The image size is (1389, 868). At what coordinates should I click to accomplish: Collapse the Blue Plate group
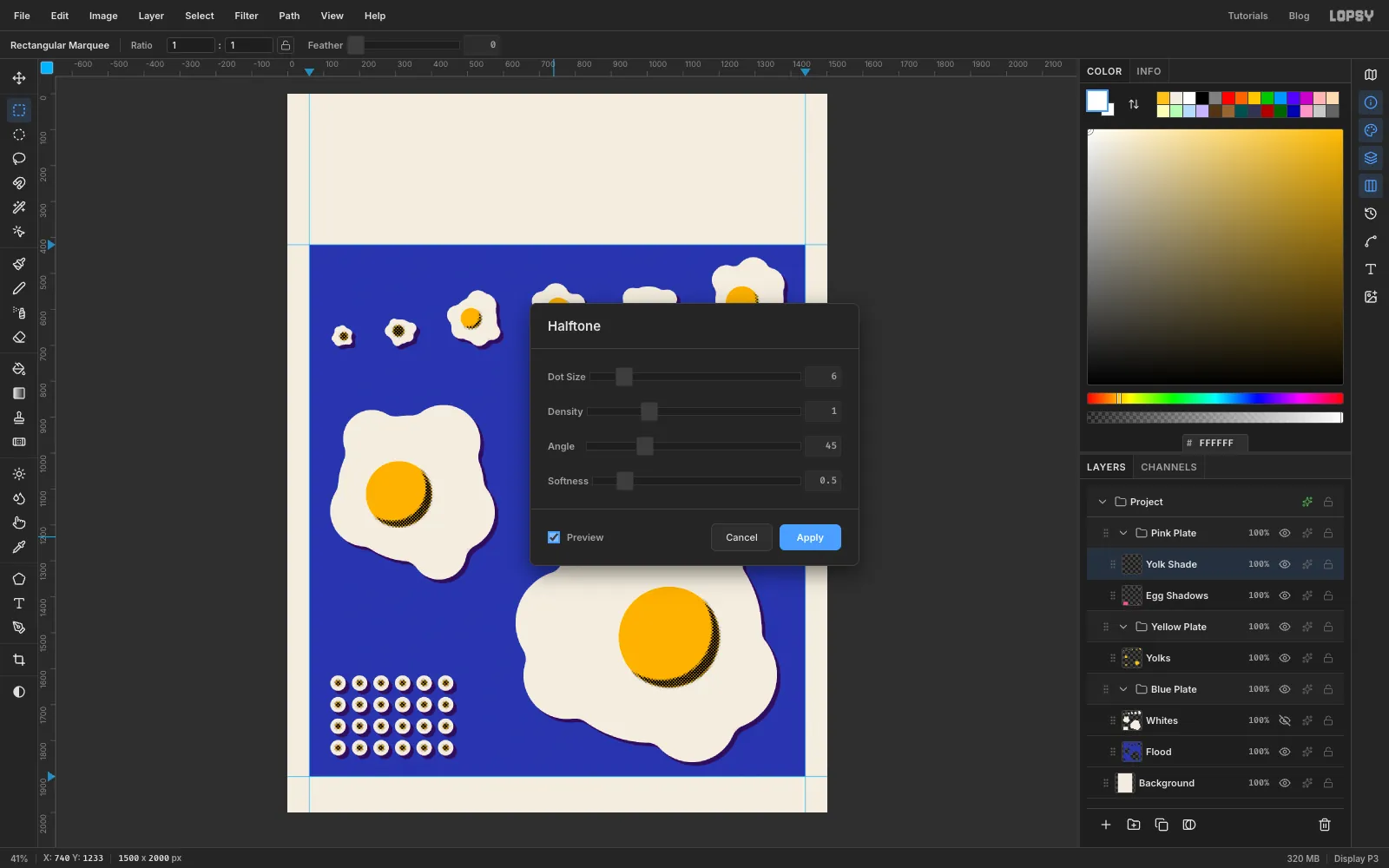tap(1123, 689)
